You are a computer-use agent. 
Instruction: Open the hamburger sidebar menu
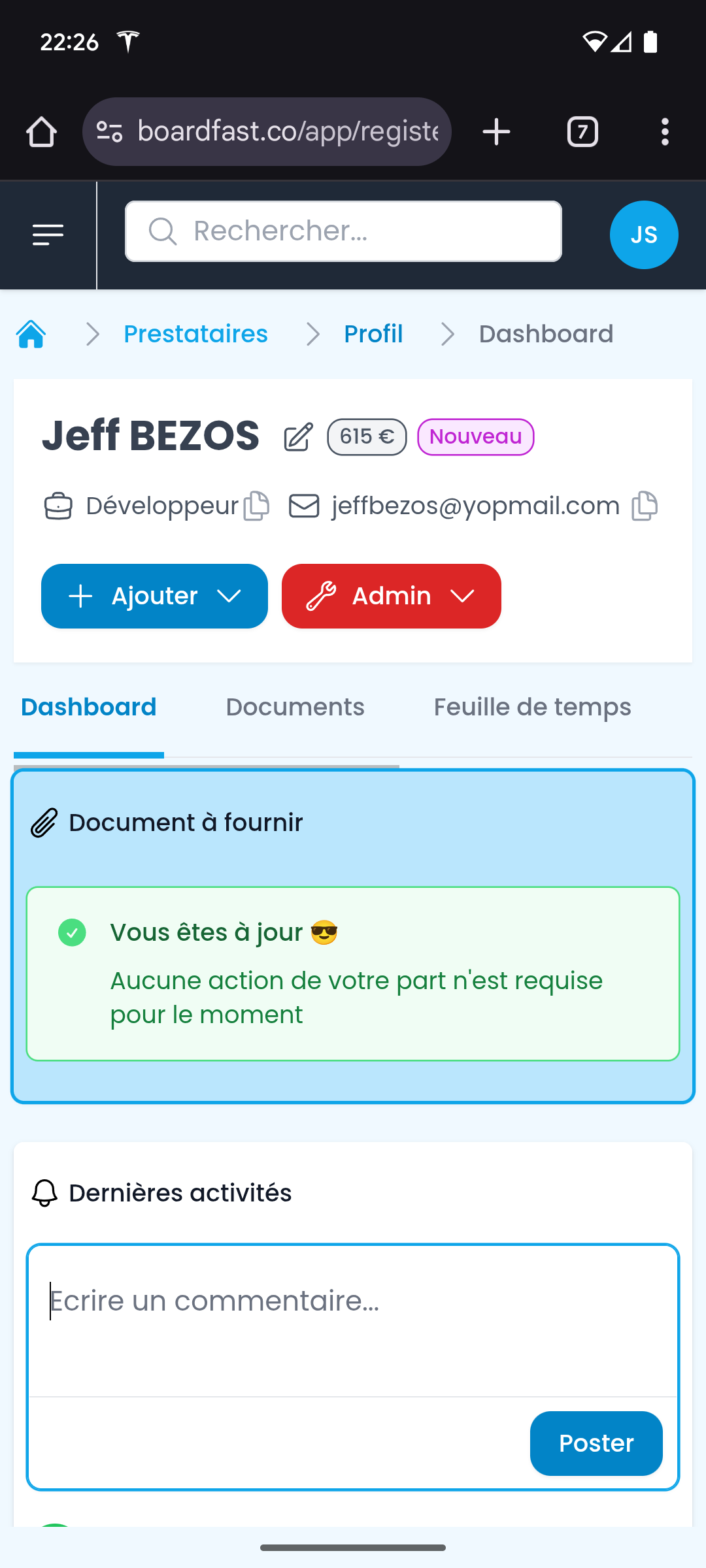point(48,235)
